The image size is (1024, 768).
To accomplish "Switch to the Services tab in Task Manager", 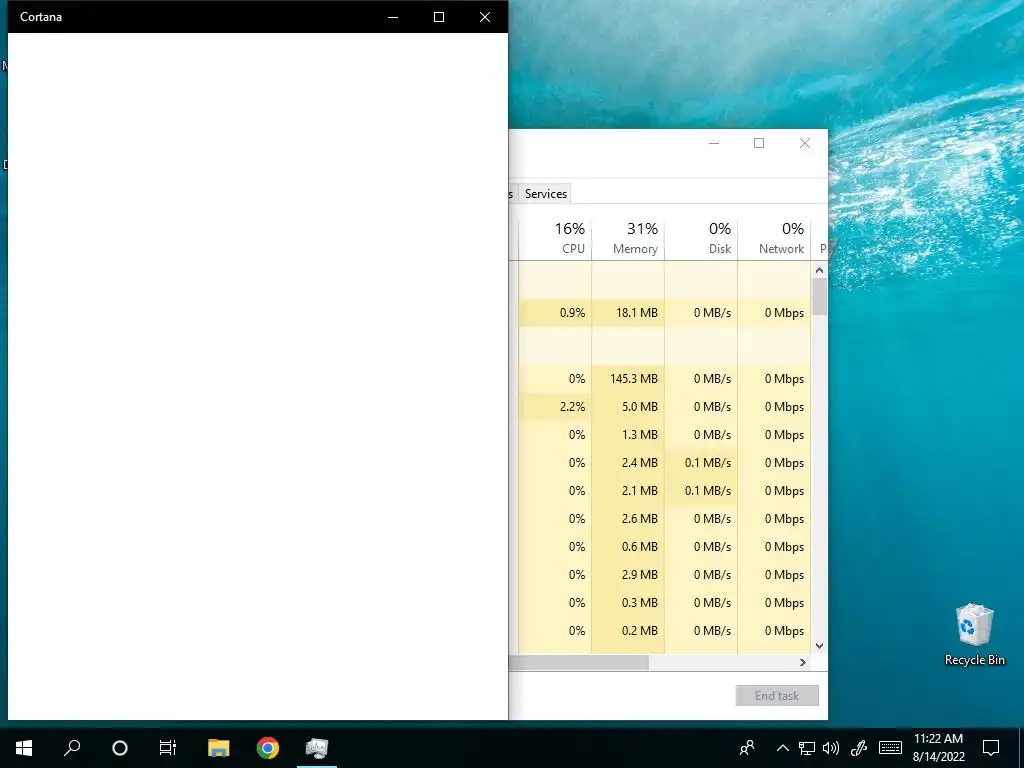I will coord(546,193).
